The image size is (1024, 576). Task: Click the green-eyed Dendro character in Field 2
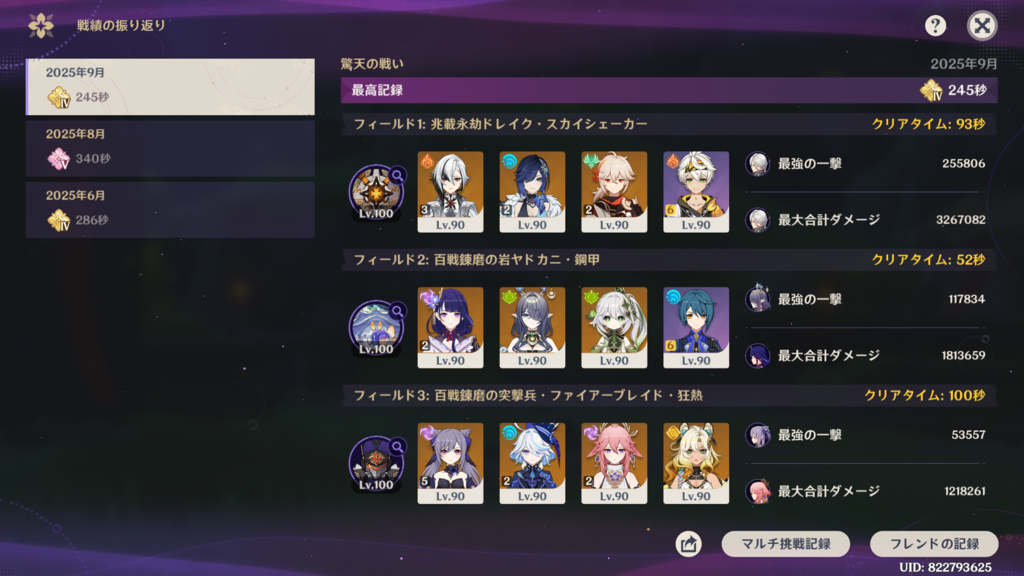(614, 328)
